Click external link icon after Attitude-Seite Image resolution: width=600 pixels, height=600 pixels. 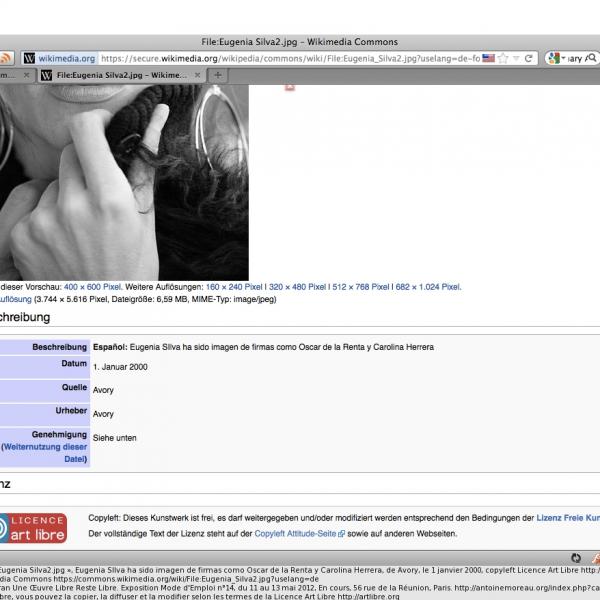(x=341, y=534)
